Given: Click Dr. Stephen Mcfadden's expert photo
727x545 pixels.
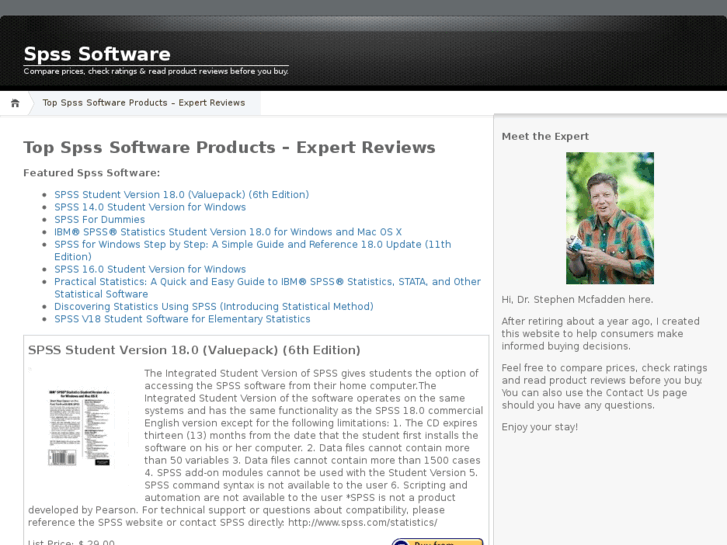Looking at the screenshot, I should 610,218.
